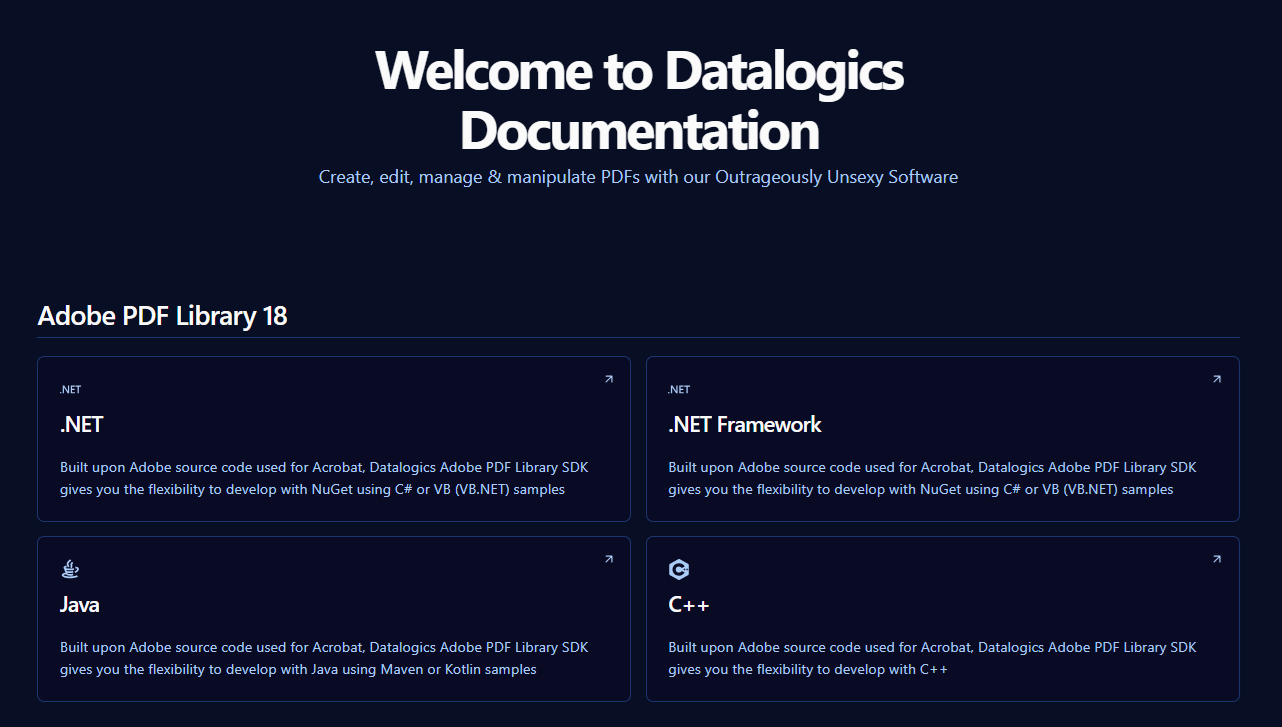Open the C++ documentation card
This screenshot has height=727, width=1282.
(942, 619)
